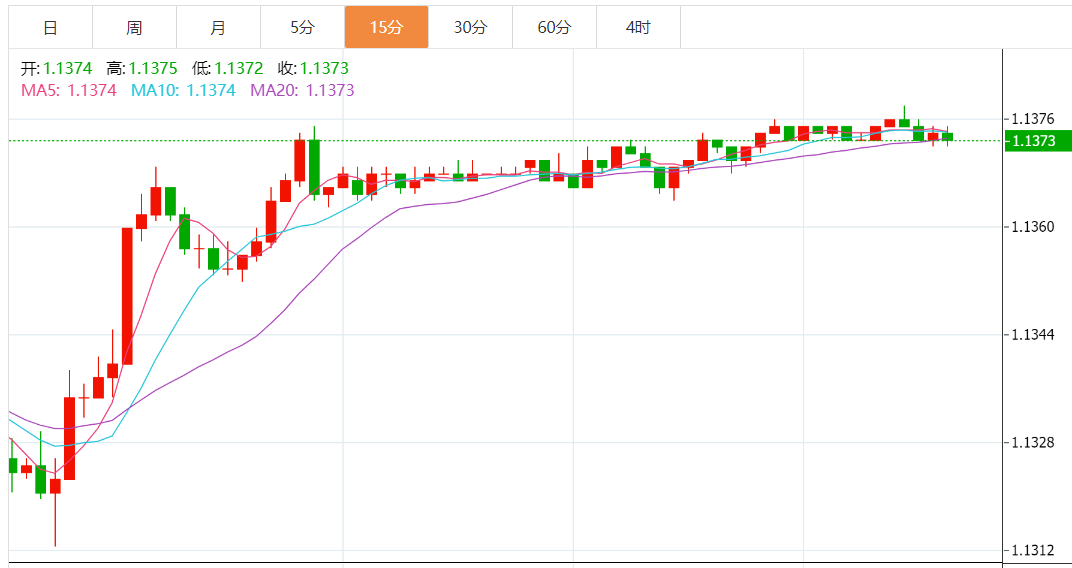Click the tallest red candlestick on chart
Screen dimensions: 1072x568
coord(127,295)
